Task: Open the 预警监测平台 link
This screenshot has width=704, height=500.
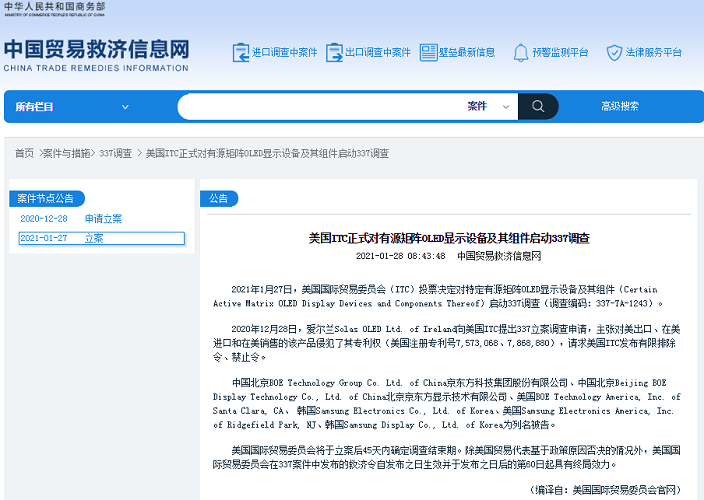Action: [x=560, y=53]
